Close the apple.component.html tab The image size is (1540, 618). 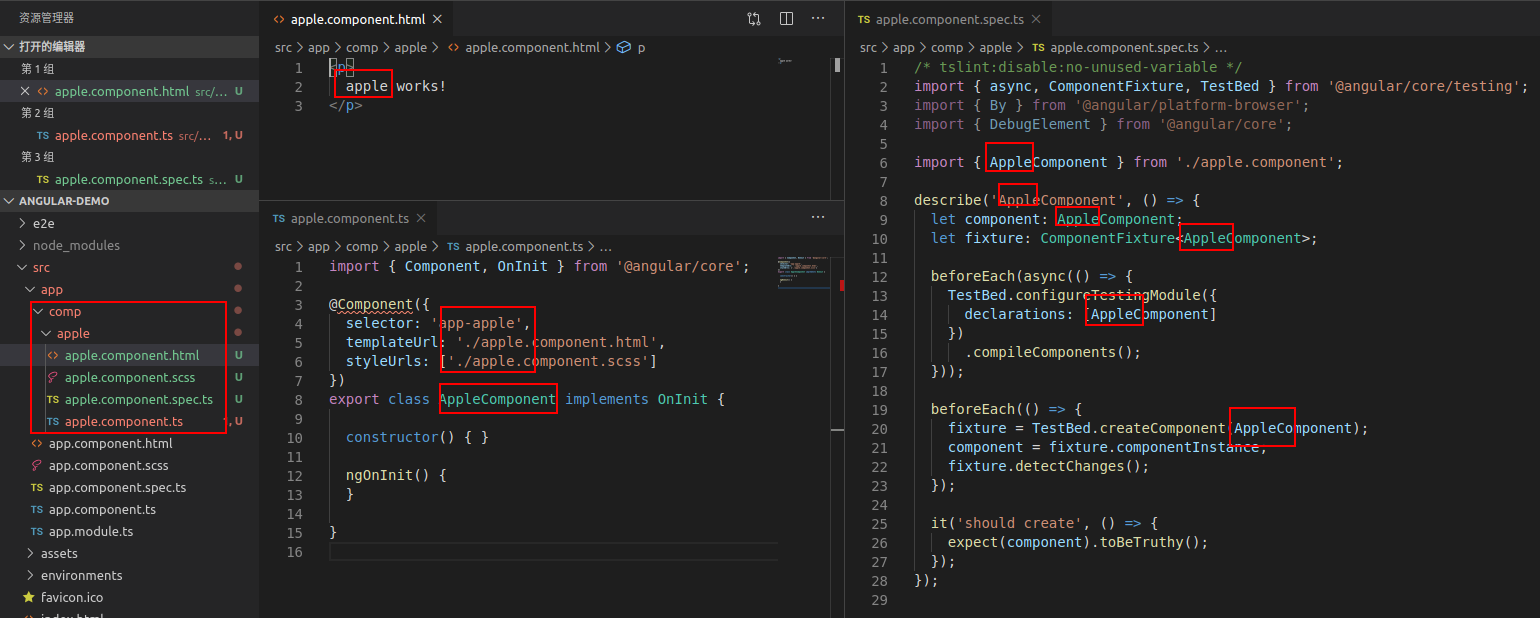[438, 19]
